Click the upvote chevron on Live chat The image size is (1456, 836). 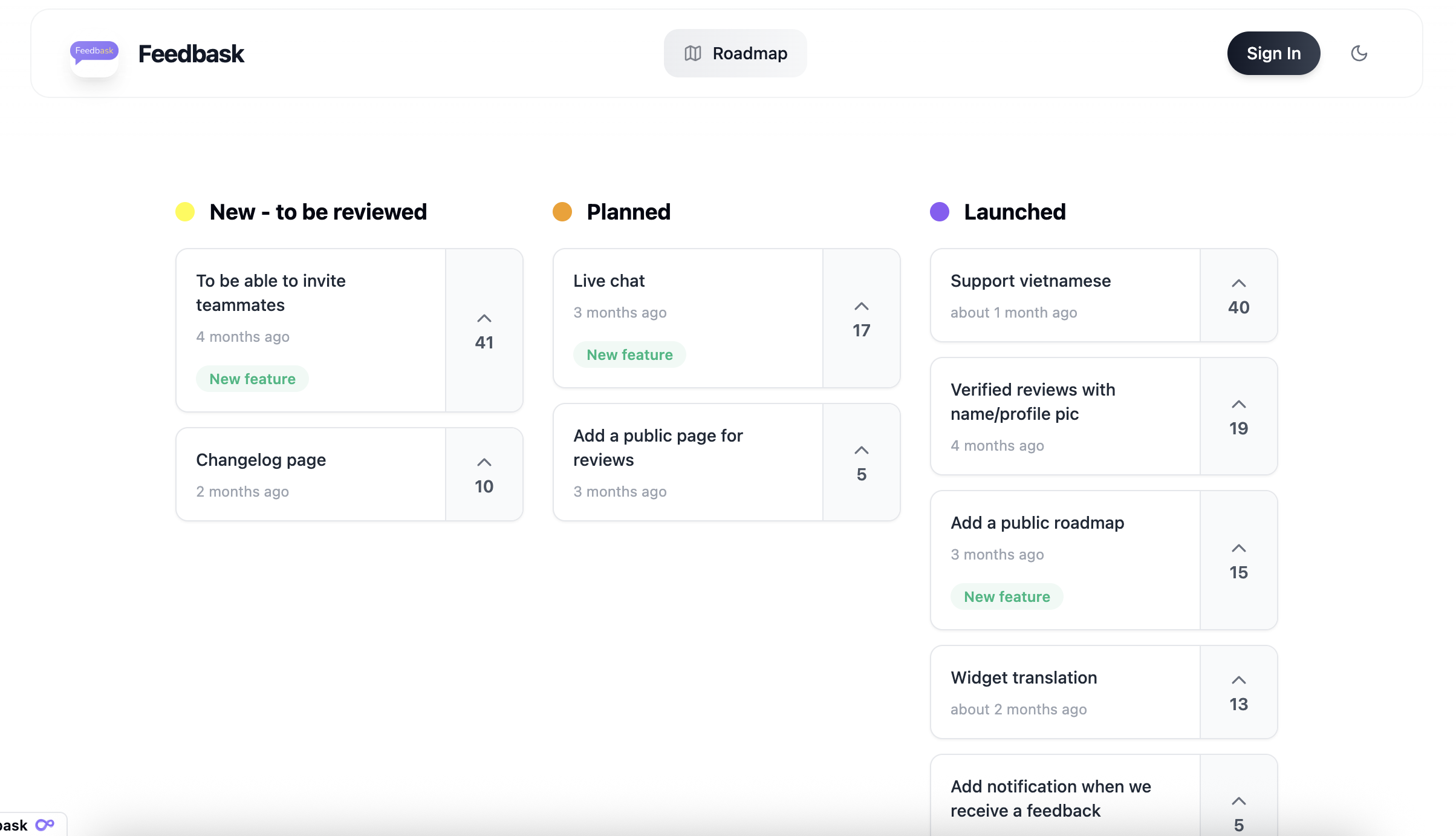861,306
